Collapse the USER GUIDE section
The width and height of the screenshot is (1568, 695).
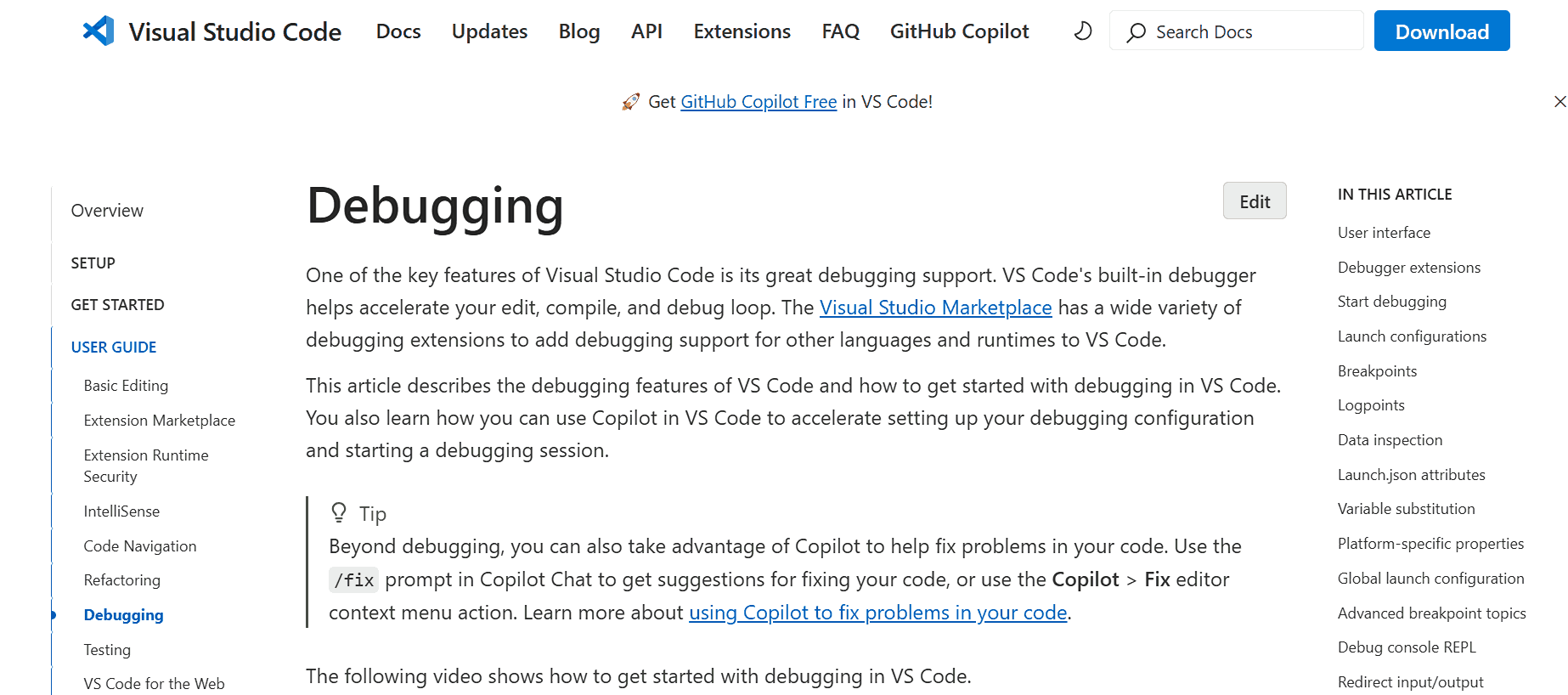pos(114,347)
